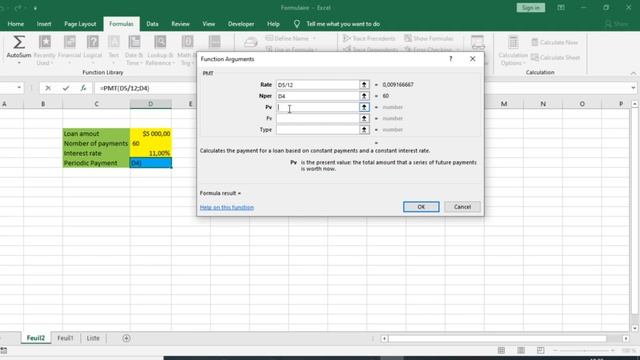This screenshot has width=640, height=360.
Task: Switch to the Insert tab
Action: click(44, 24)
